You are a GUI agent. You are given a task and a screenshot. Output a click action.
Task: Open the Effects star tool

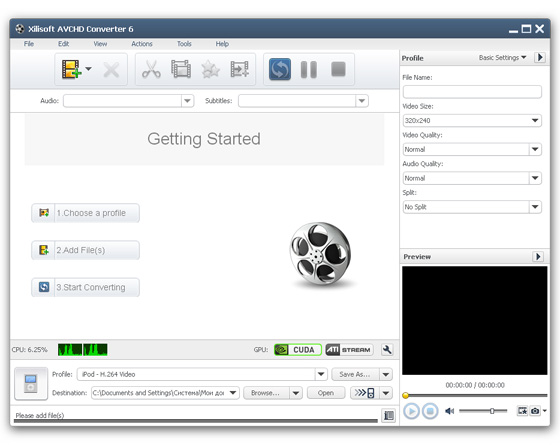coord(210,69)
